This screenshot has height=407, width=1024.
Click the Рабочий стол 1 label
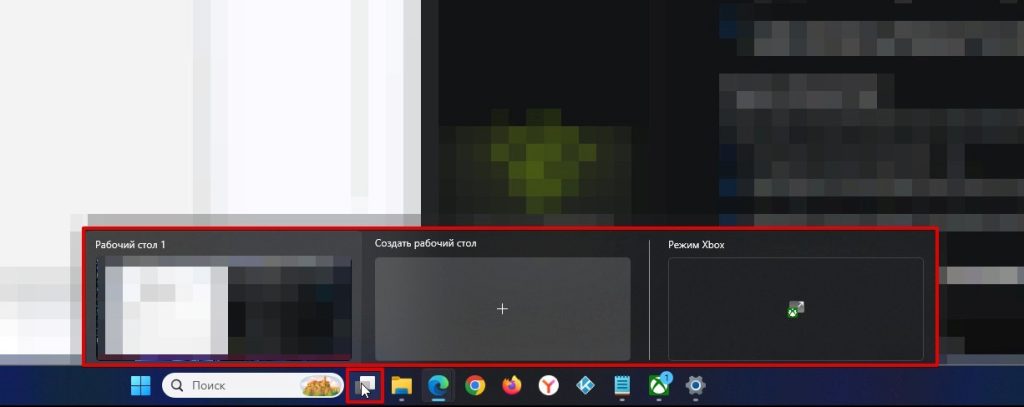click(x=131, y=245)
